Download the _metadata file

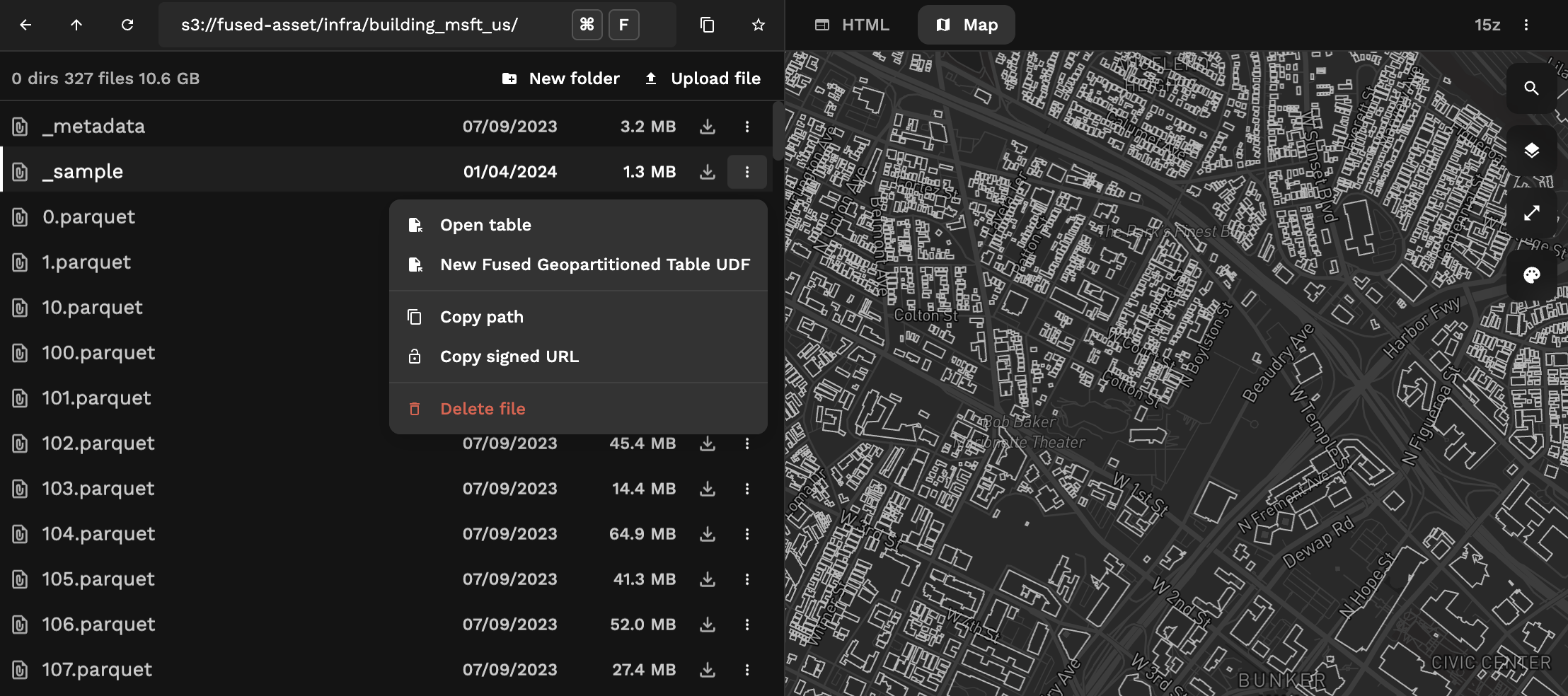tap(707, 127)
